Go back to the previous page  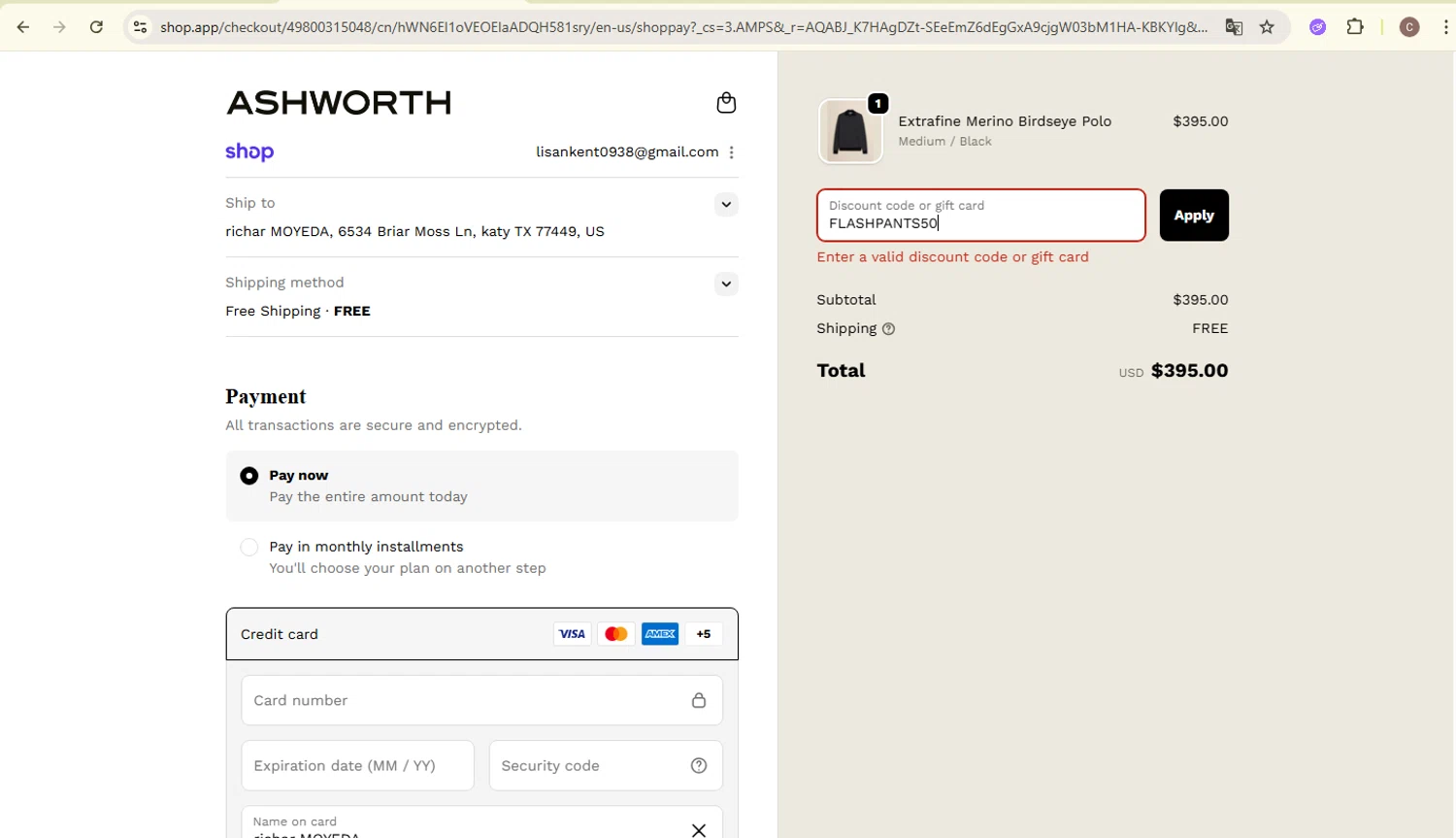(x=23, y=27)
